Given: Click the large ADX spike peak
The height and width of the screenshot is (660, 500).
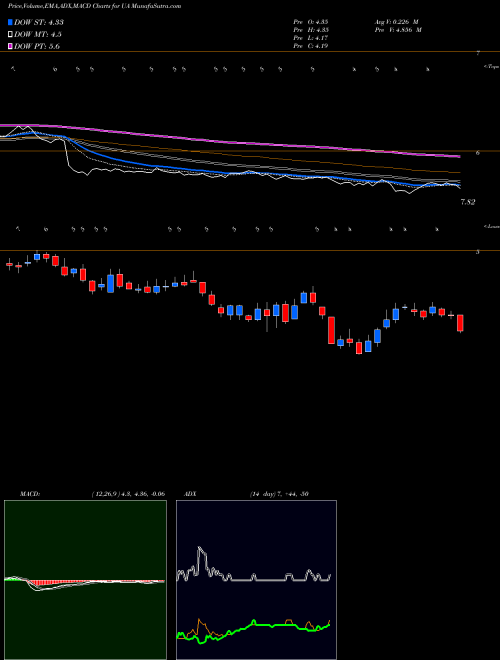Looking at the screenshot, I should (x=200, y=548).
